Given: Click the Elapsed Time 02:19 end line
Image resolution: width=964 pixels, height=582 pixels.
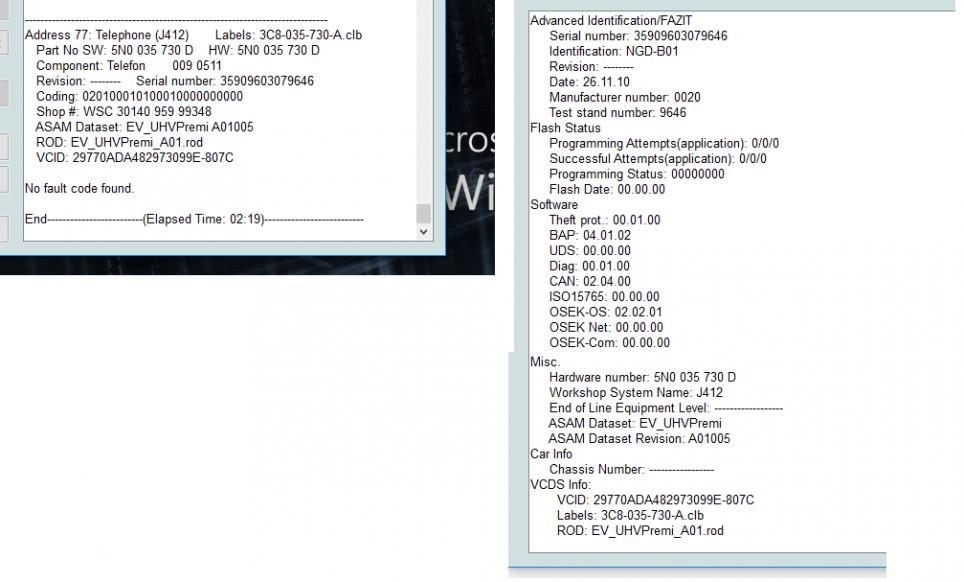Looking at the screenshot, I should coord(194,219).
